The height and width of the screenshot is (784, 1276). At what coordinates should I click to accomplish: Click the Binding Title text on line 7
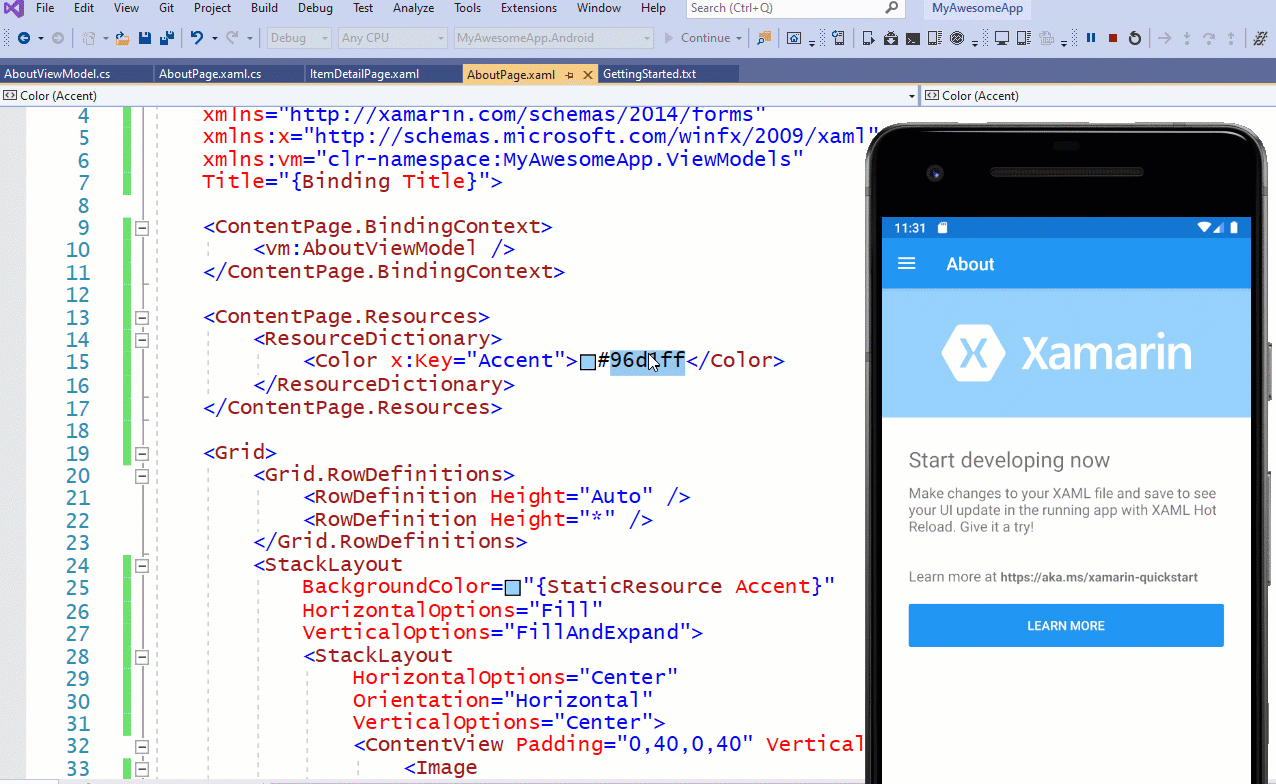384,182
